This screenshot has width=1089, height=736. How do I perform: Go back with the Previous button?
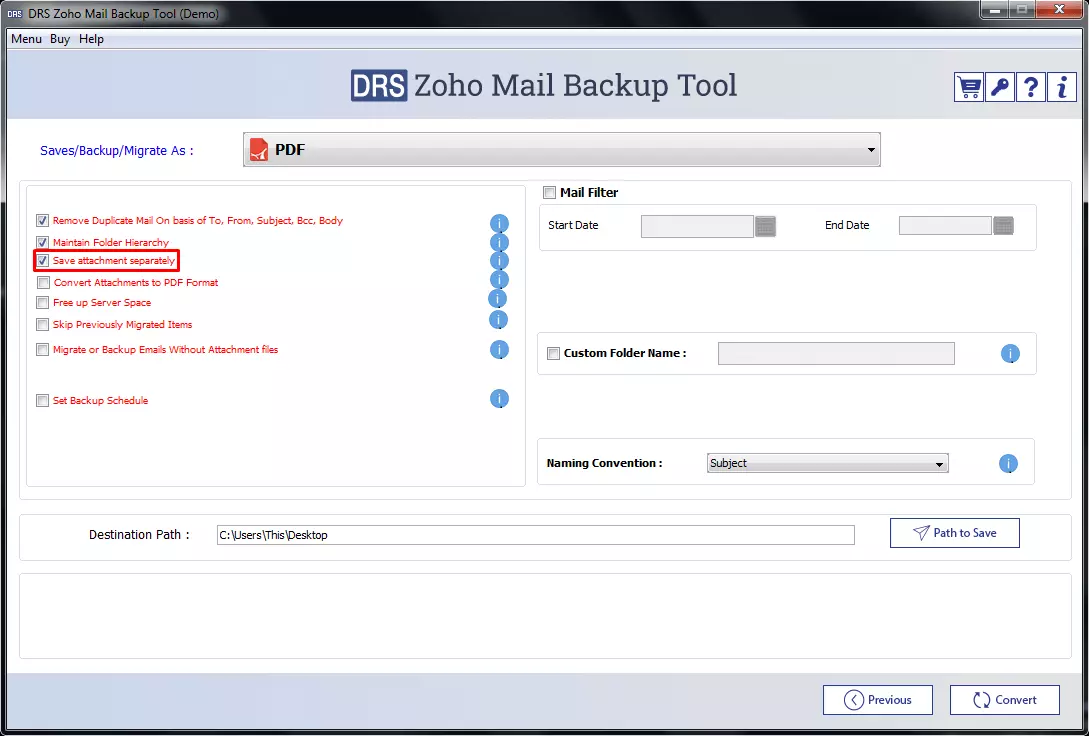878,700
